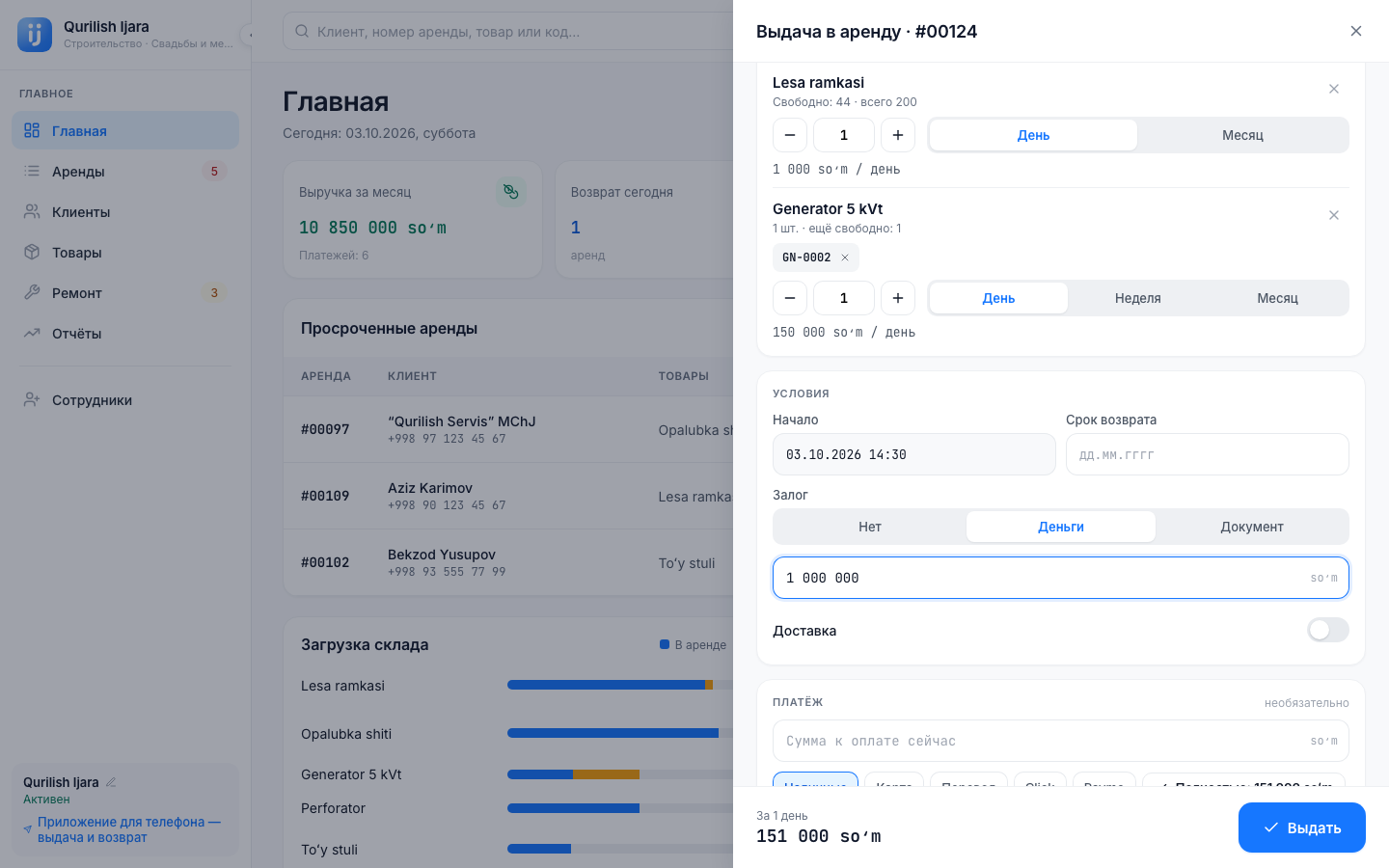The image size is (1389, 868).
Task: Select Неделя rate for Generator 5 kVt
Action: pyautogui.click(x=1138, y=298)
